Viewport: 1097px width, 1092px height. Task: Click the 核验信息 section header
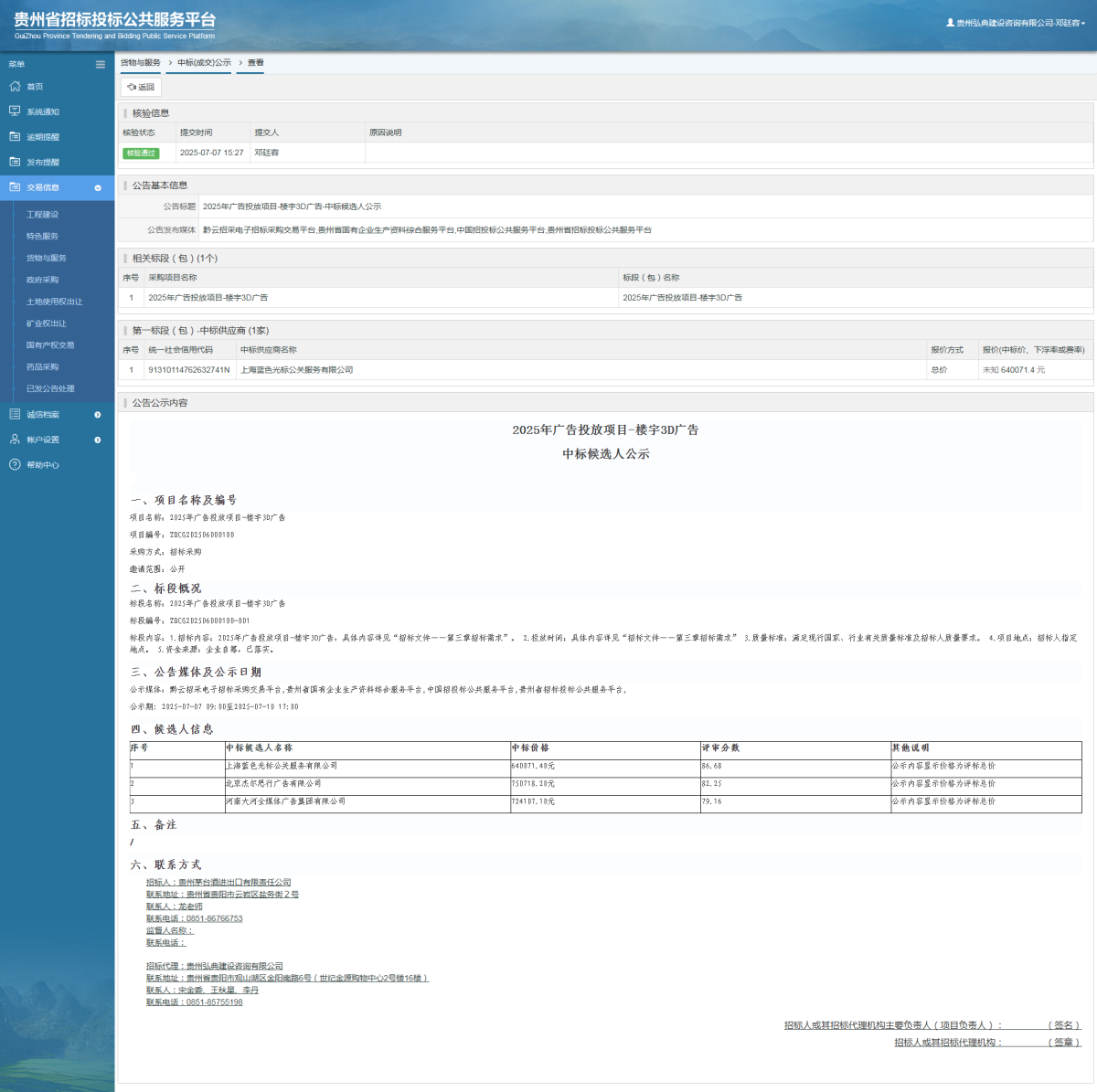coord(151,113)
